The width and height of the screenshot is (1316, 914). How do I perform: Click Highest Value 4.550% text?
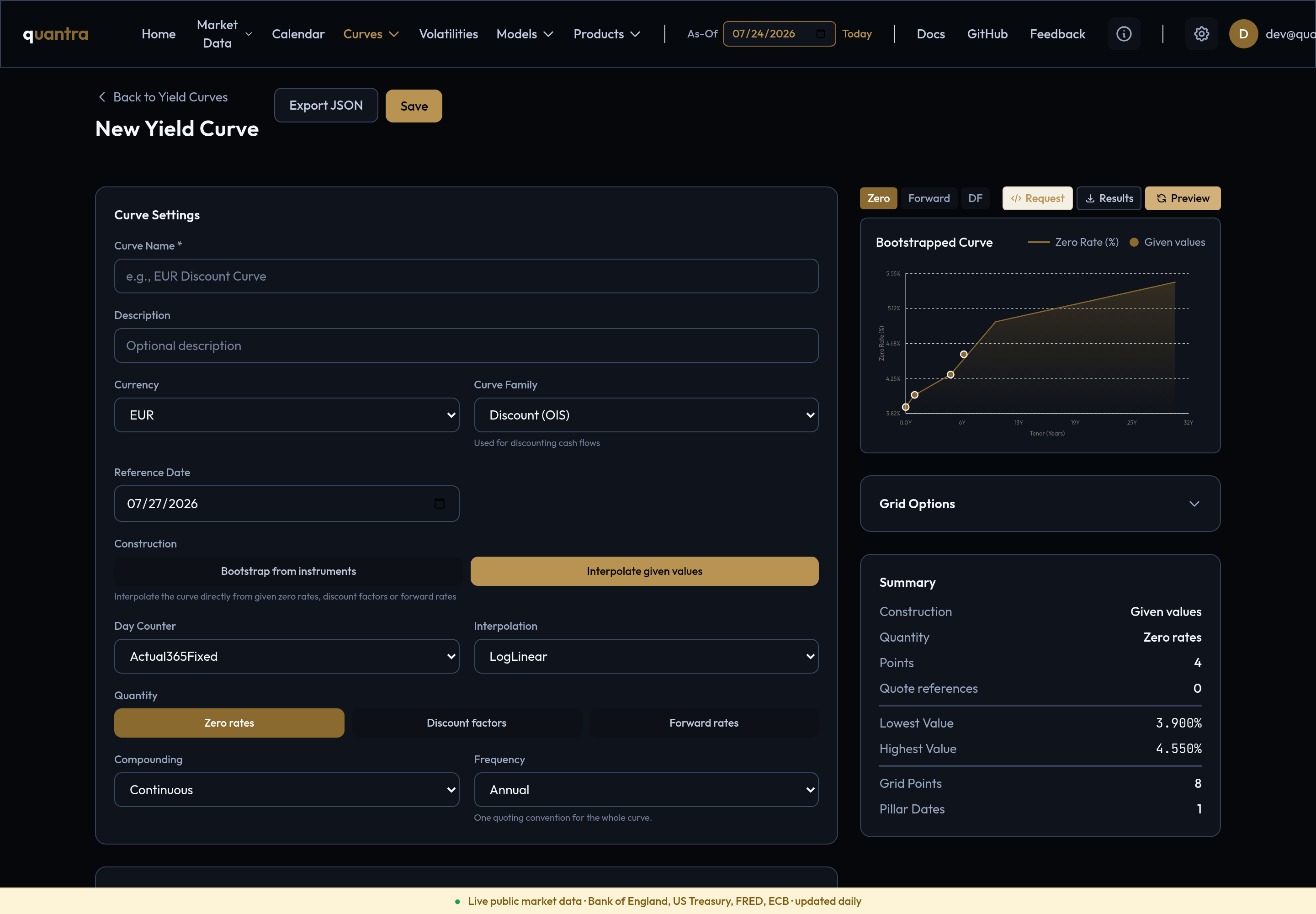pos(1178,749)
